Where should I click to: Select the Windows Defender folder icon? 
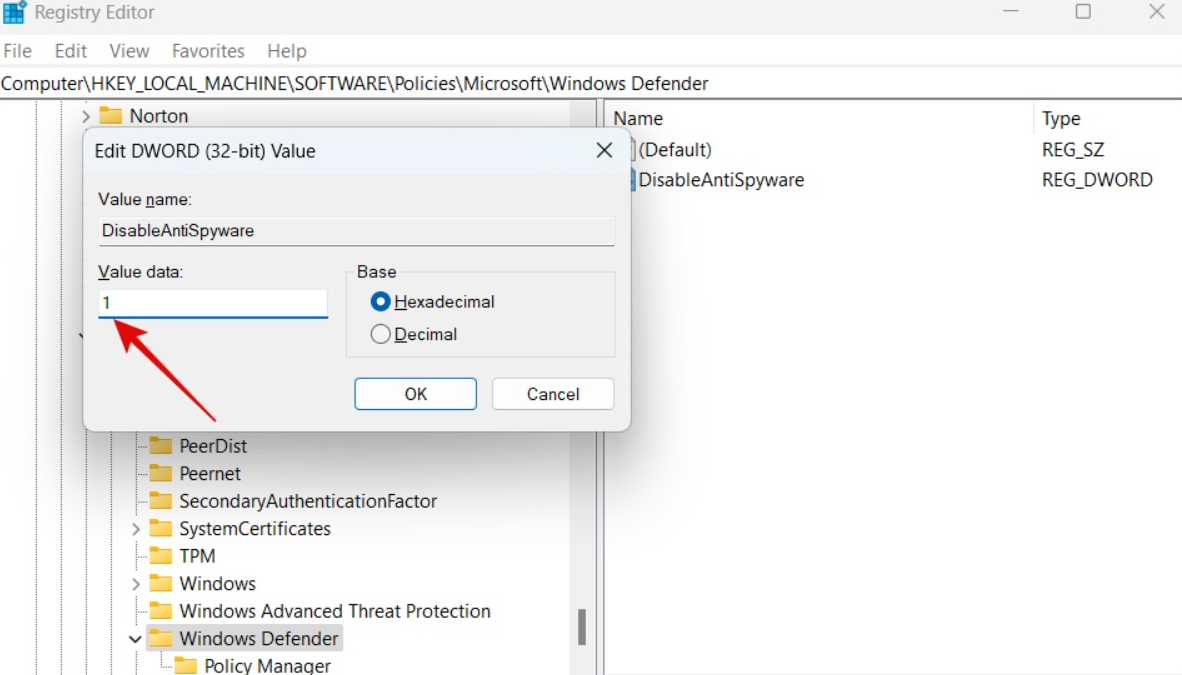coord(161,638)
